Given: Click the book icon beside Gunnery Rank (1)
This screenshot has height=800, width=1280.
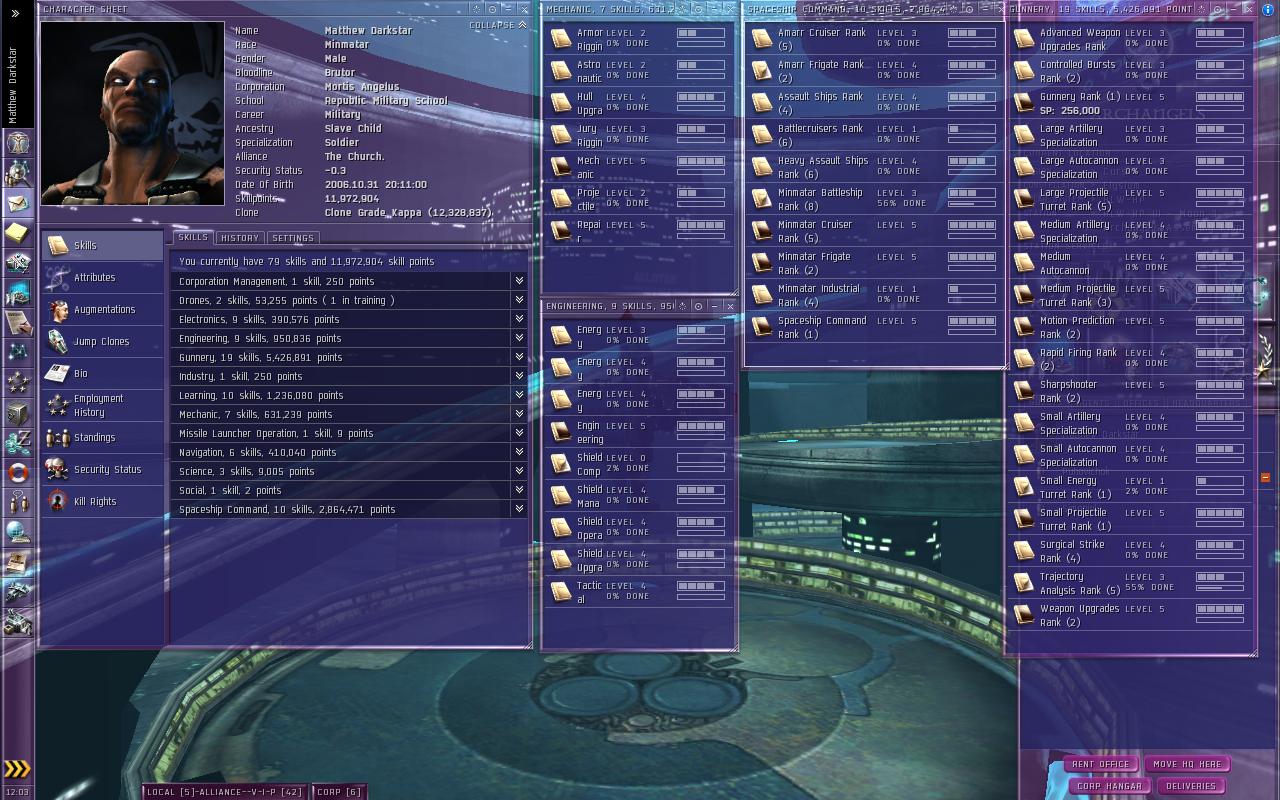Looking at the screenshot, I should 1024,103.
